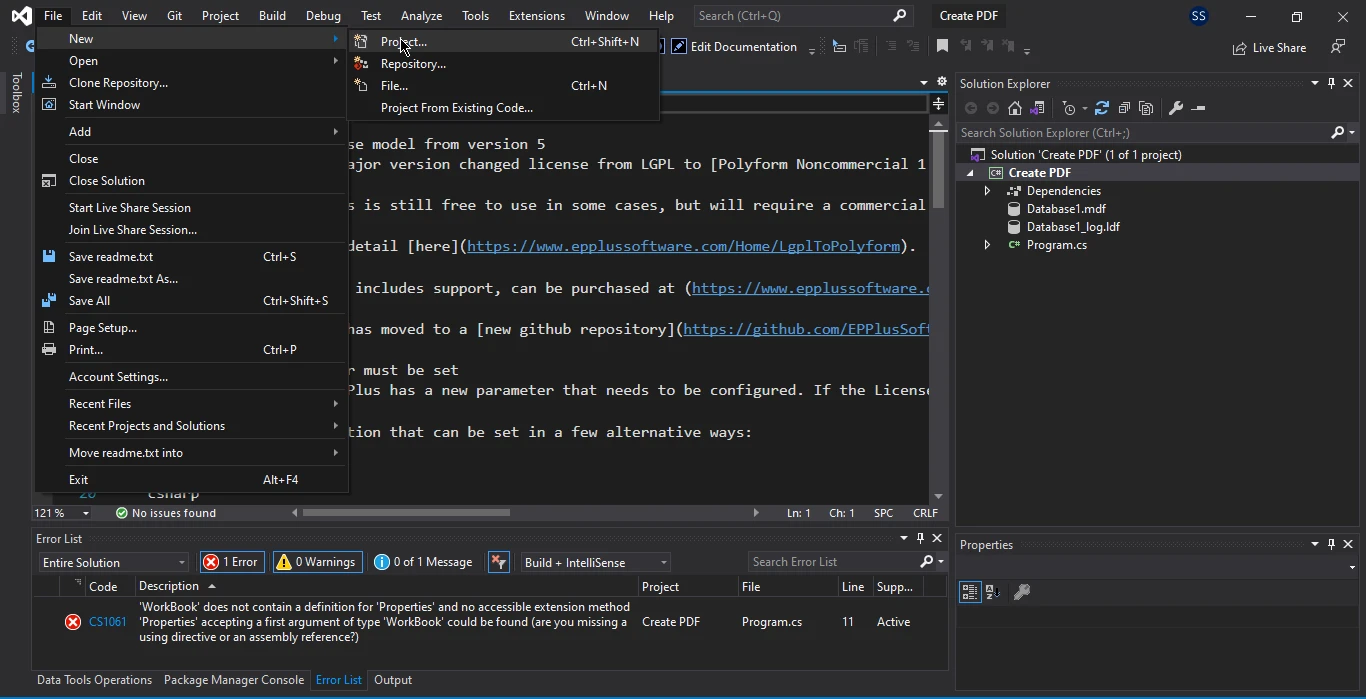
Task: Select Project... in the New submenu
Action: click(x=403, y=42)
